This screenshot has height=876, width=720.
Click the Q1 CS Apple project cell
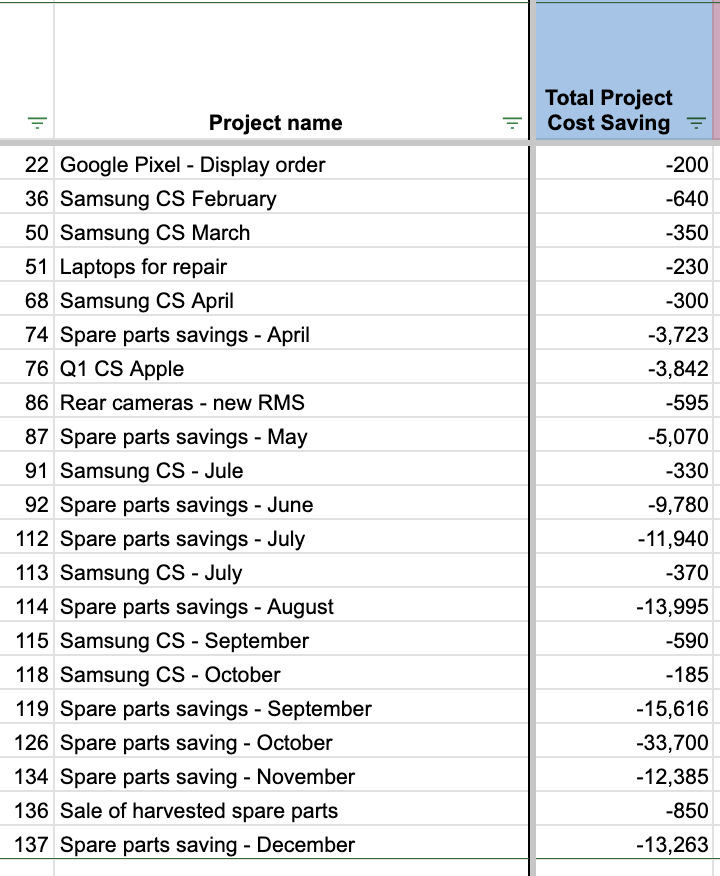[291, 369]
